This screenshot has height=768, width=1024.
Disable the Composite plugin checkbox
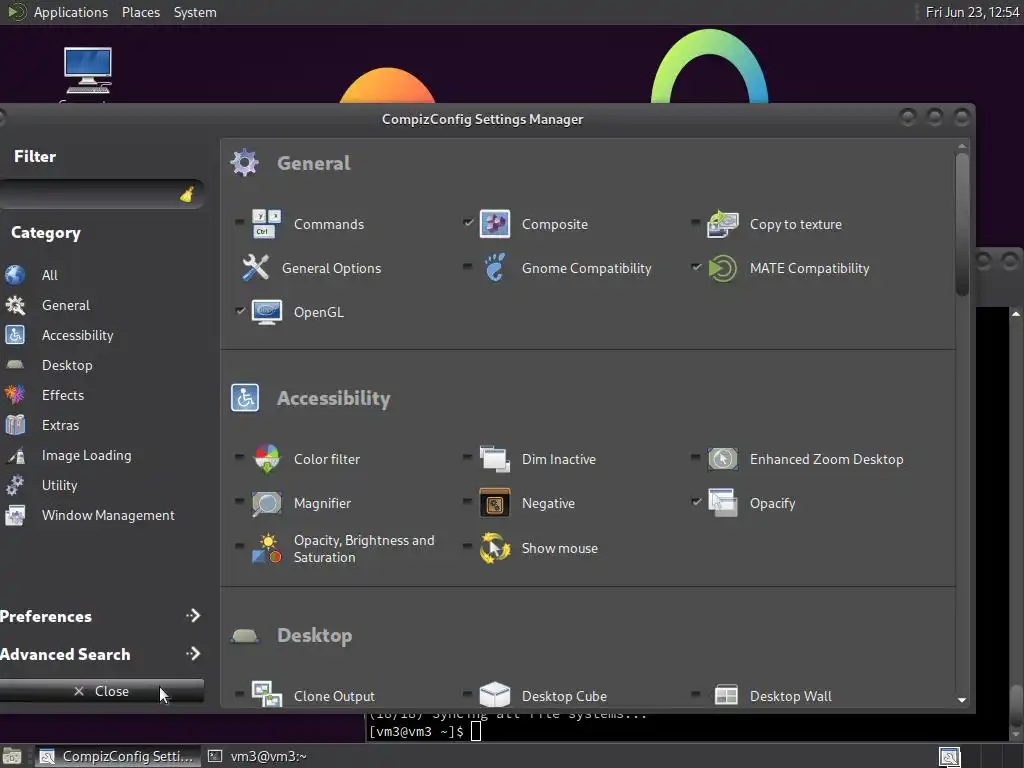(468, 223)
